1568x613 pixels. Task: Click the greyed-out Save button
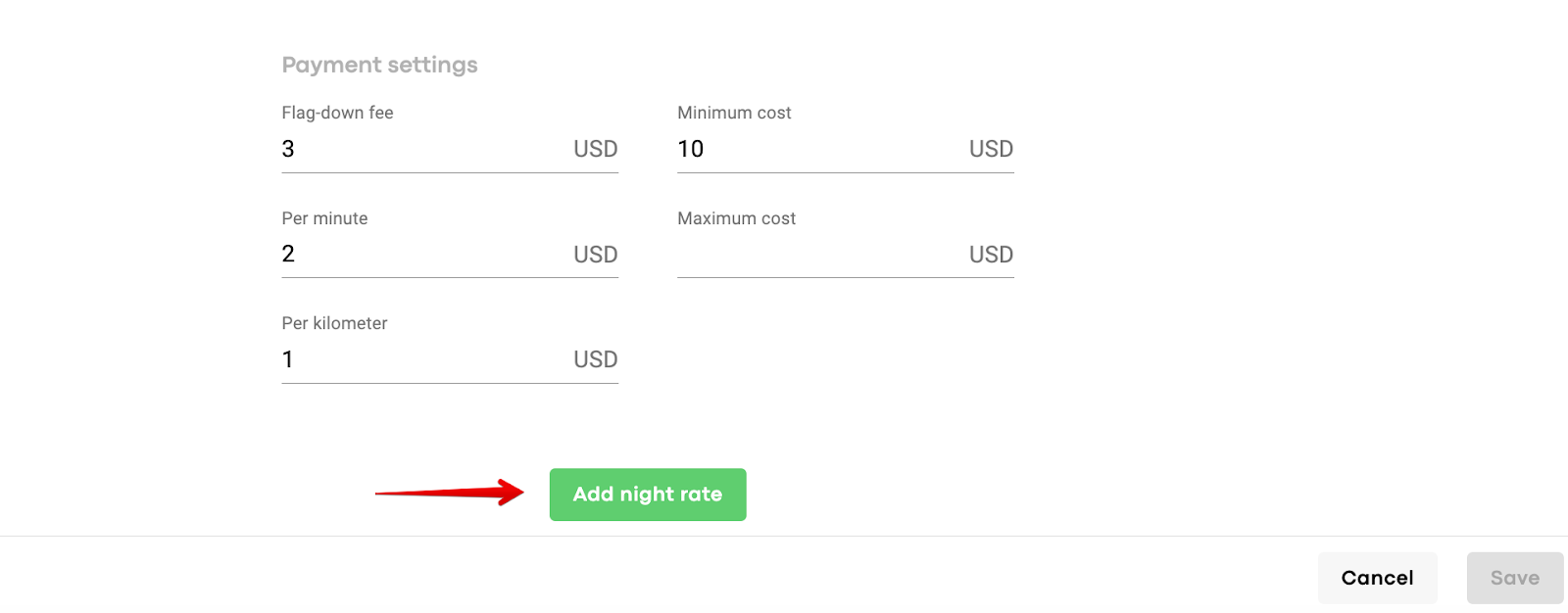point(1514,578)
